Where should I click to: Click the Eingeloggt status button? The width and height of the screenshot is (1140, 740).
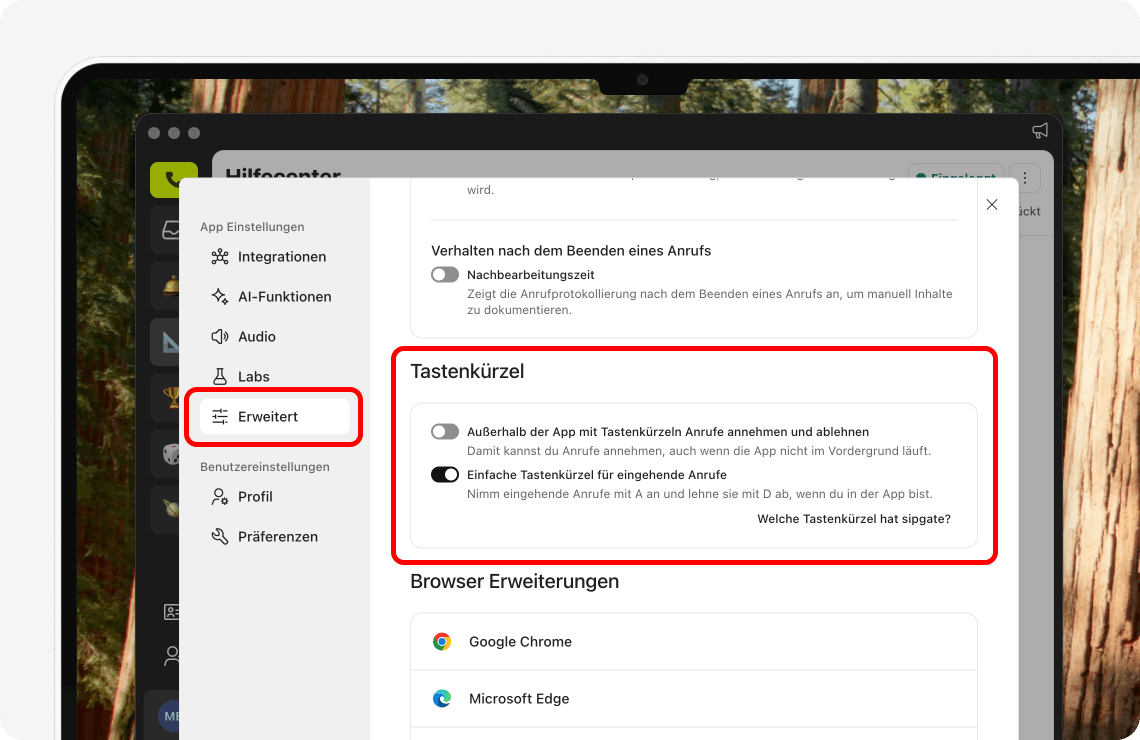pyautogui.click(x=955, y=177)
